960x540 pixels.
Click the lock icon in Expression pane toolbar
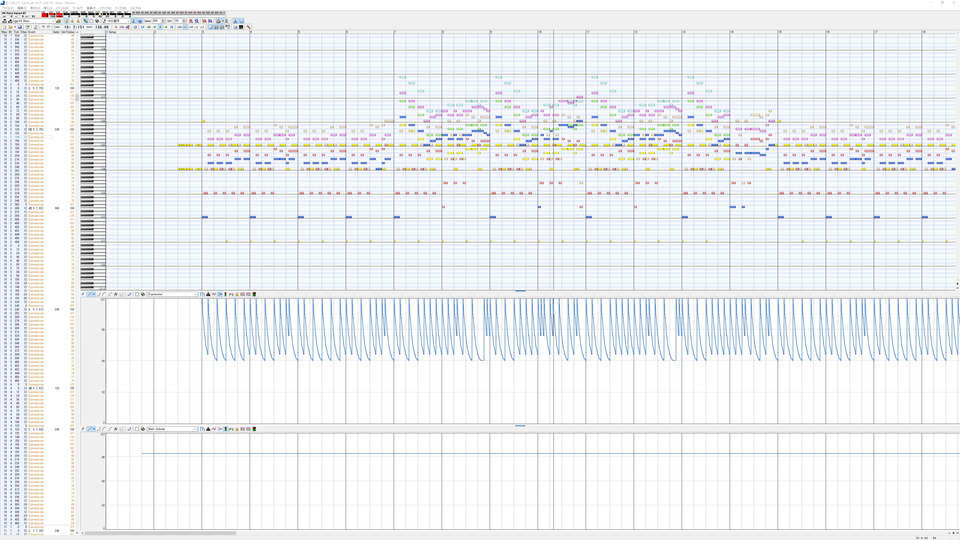pos(237,294)
